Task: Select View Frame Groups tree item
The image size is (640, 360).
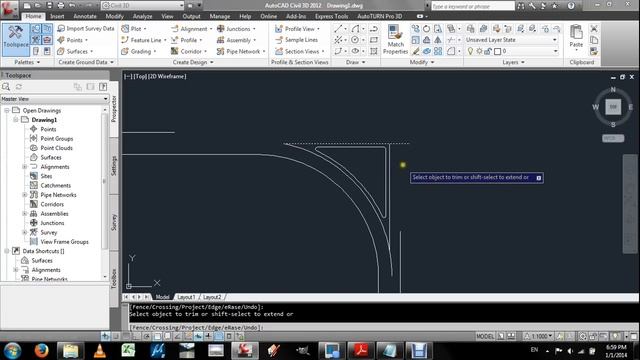Action: click(64, 242)
